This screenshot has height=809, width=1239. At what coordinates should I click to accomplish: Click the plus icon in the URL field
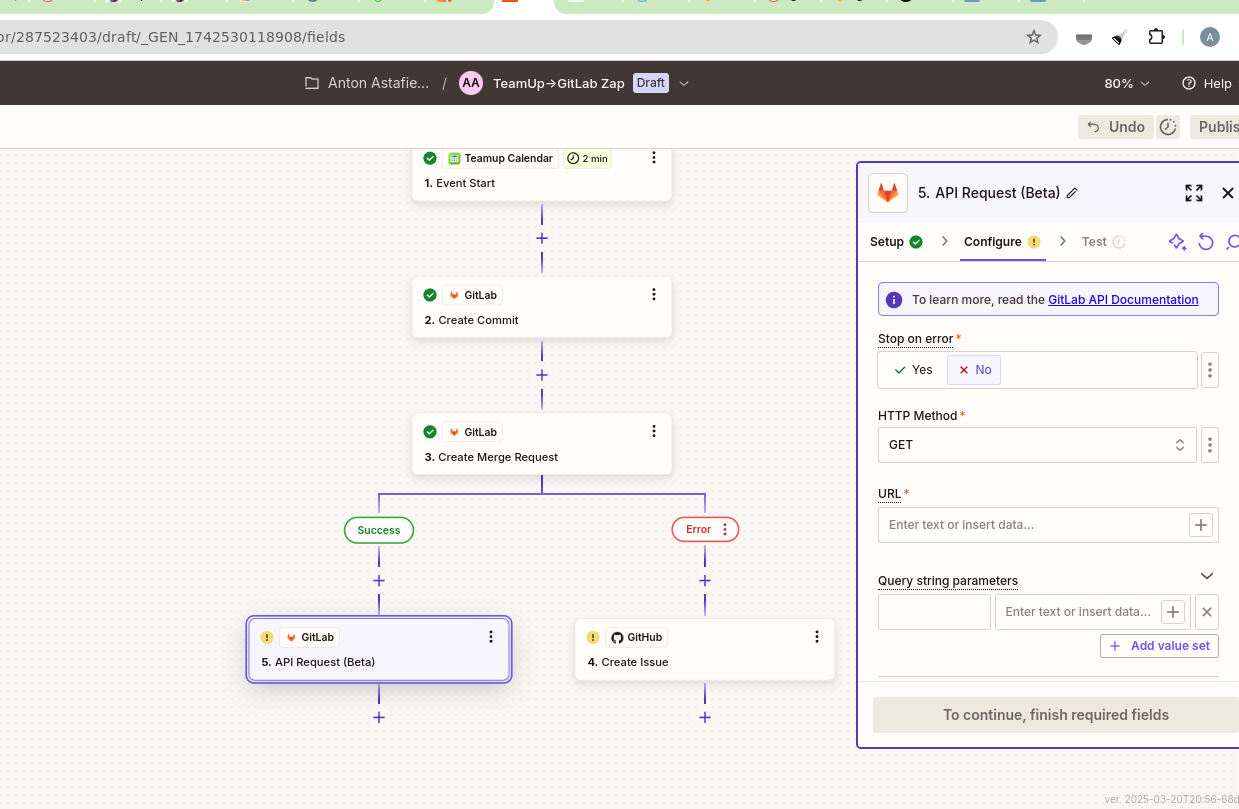1201,525
